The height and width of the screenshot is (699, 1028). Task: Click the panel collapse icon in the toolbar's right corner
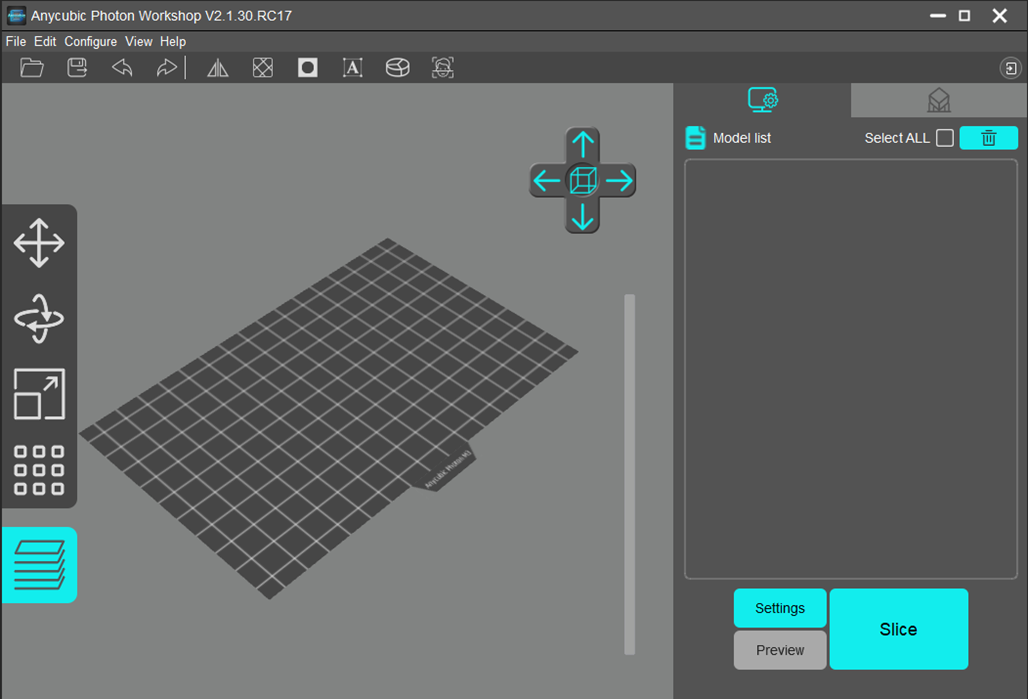pos(1010,68)
